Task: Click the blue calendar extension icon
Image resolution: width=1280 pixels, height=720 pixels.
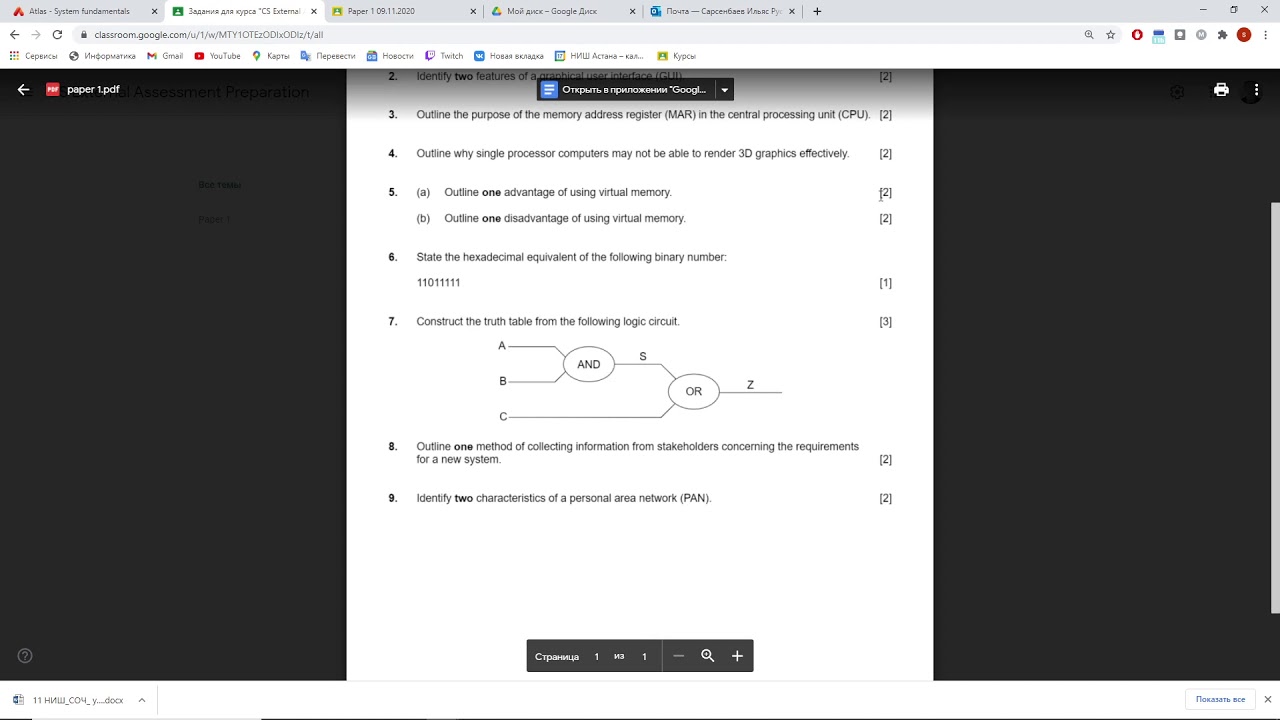Action: pyautogui.click(x=1159, y=35)
